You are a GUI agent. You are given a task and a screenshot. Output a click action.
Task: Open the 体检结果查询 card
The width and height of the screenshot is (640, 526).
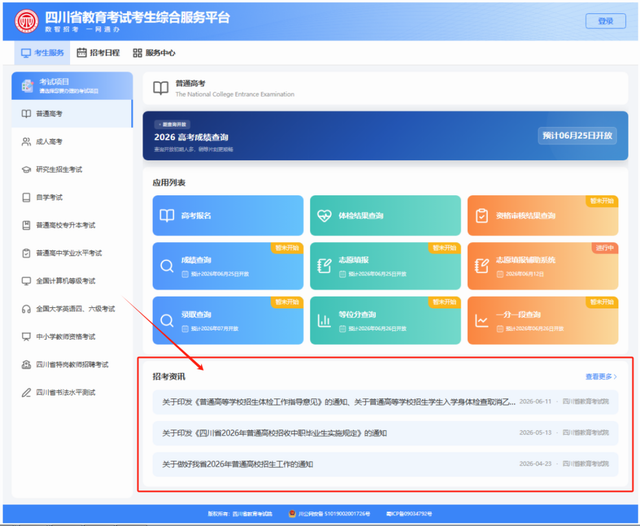tap(385, 215)
